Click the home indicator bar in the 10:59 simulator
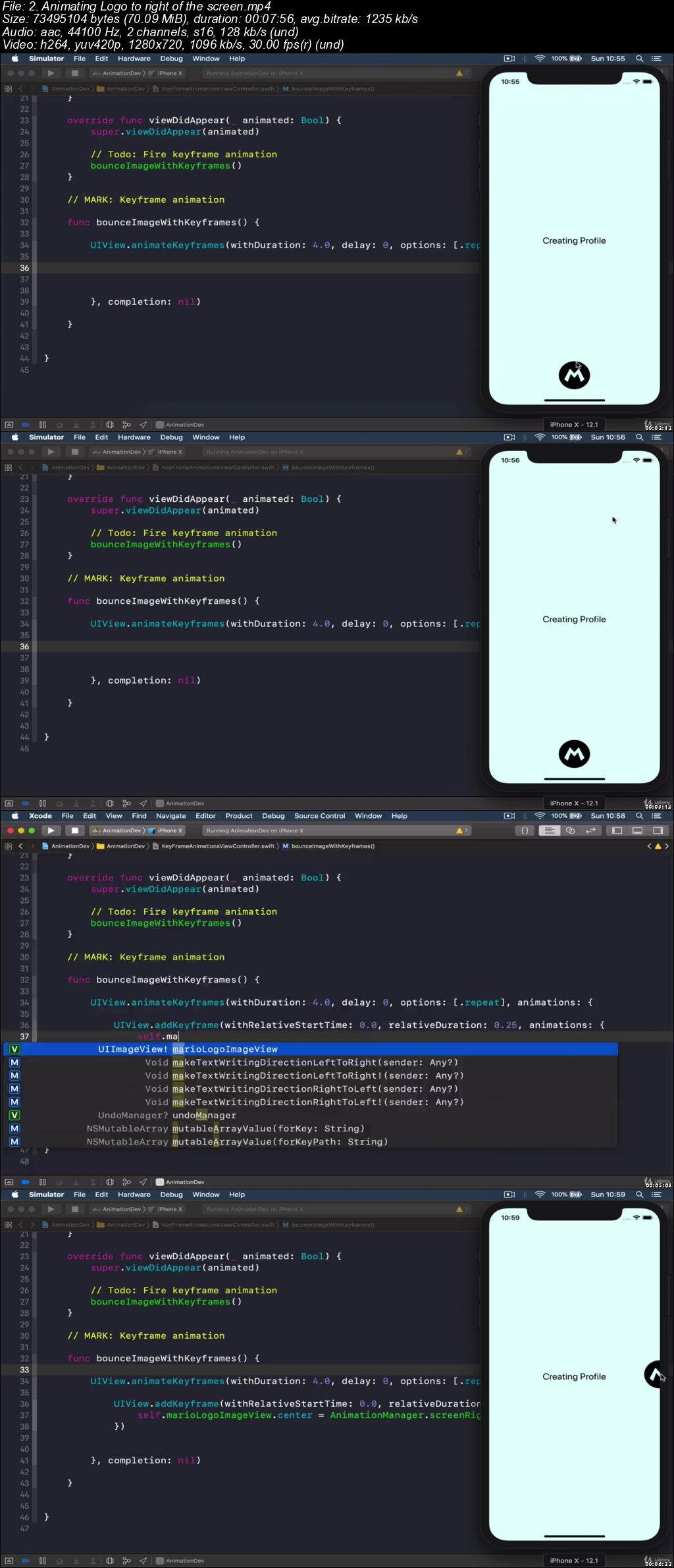 (574, 1536)
